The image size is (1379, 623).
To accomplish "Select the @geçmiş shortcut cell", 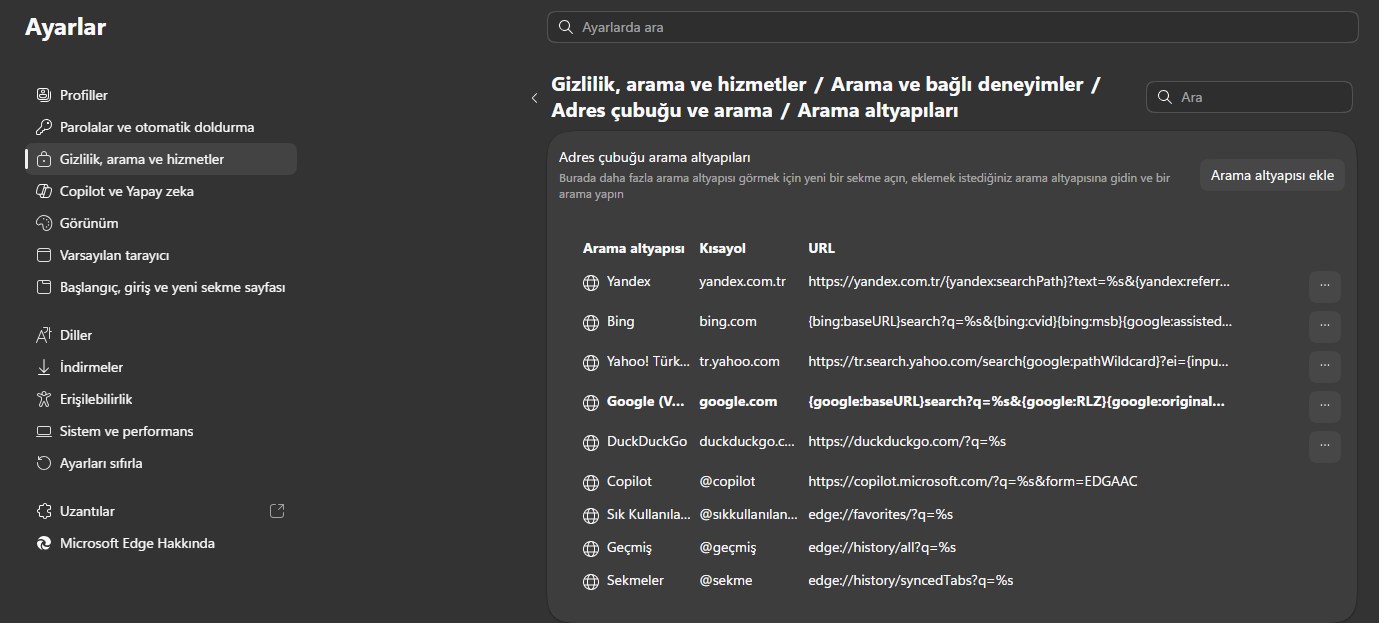I will click(728, 548).
